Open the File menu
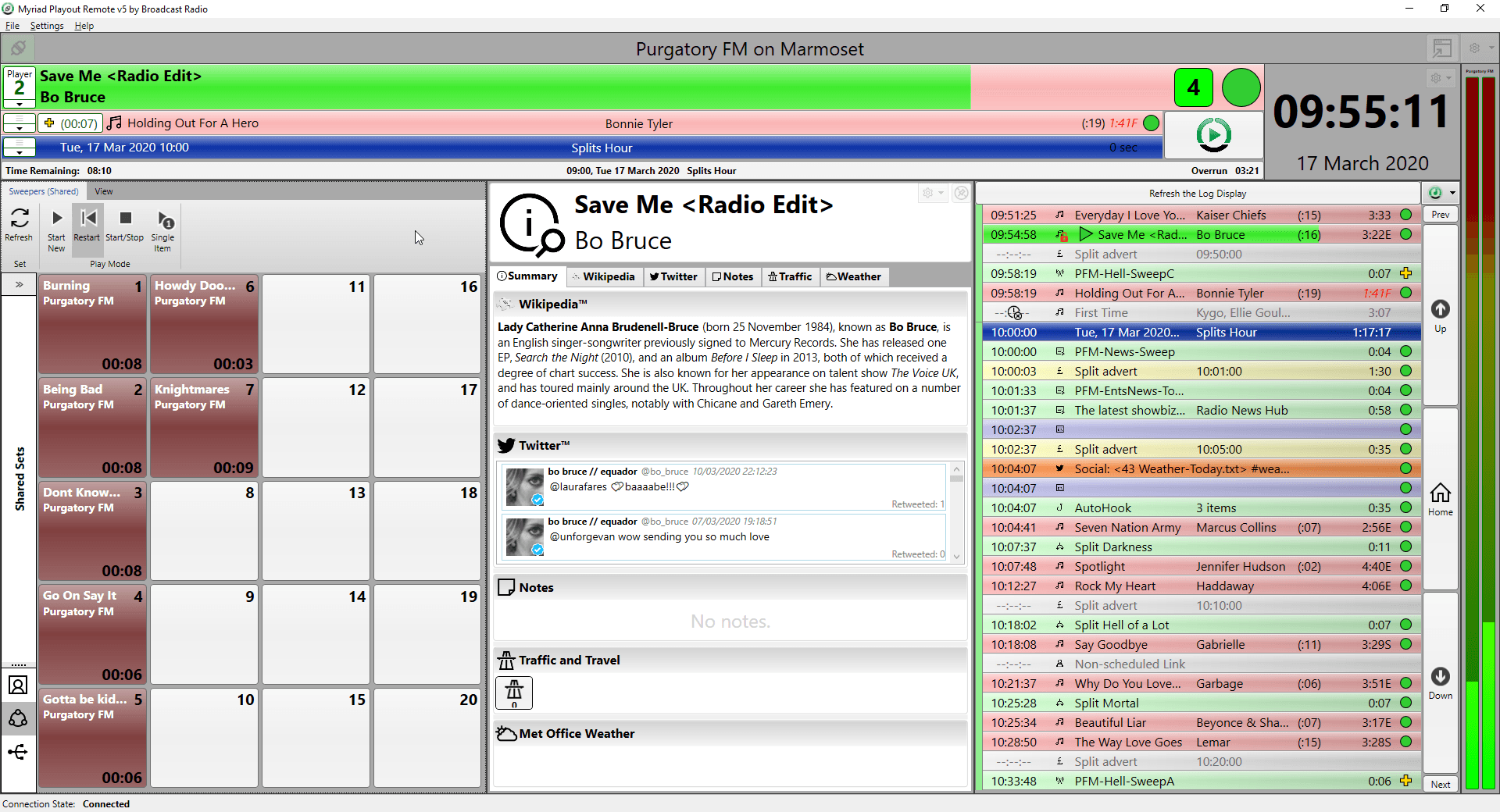This screenshot has height=812, width=1500. [12, 26]
